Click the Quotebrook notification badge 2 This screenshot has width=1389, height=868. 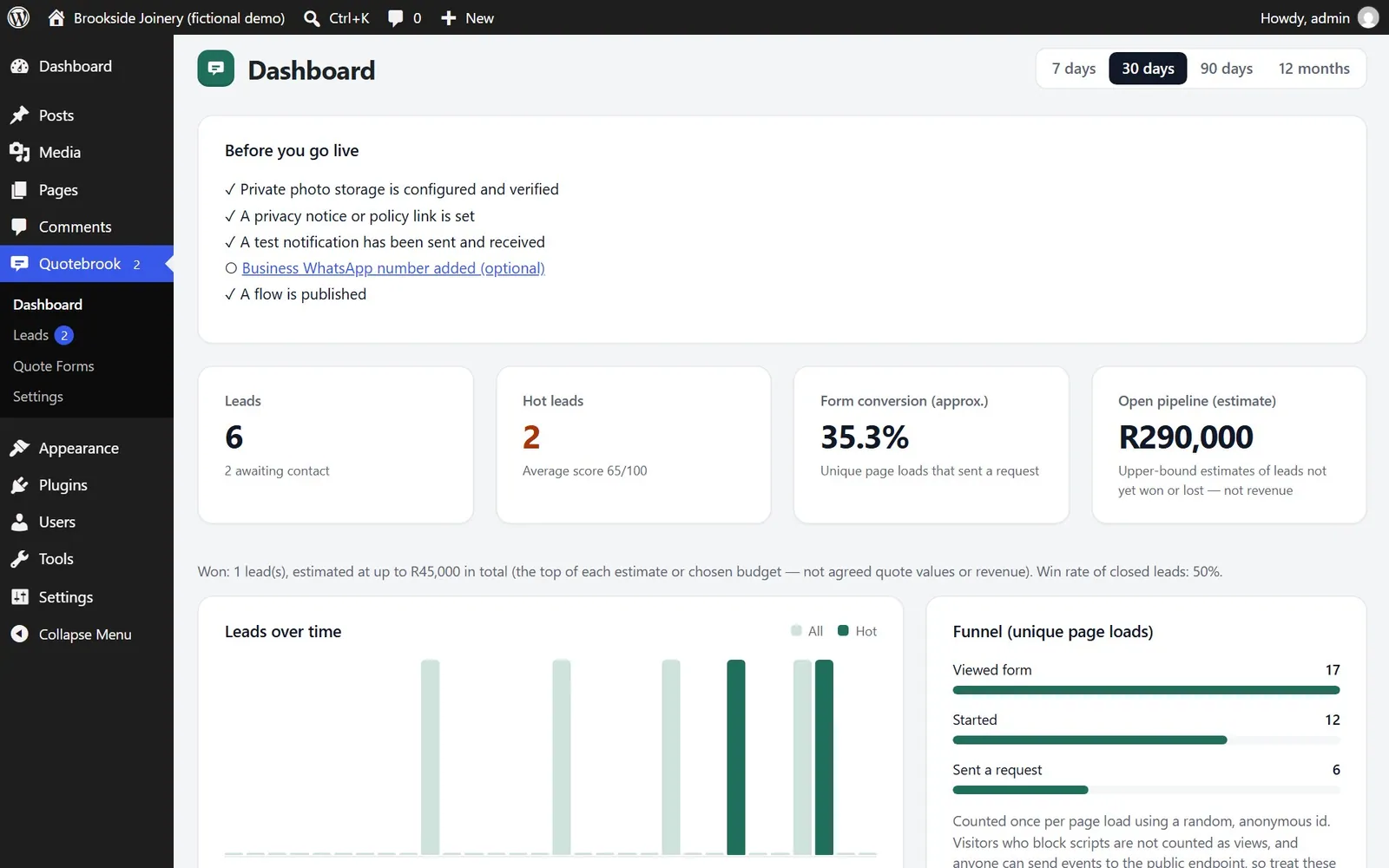coord(136,264)
